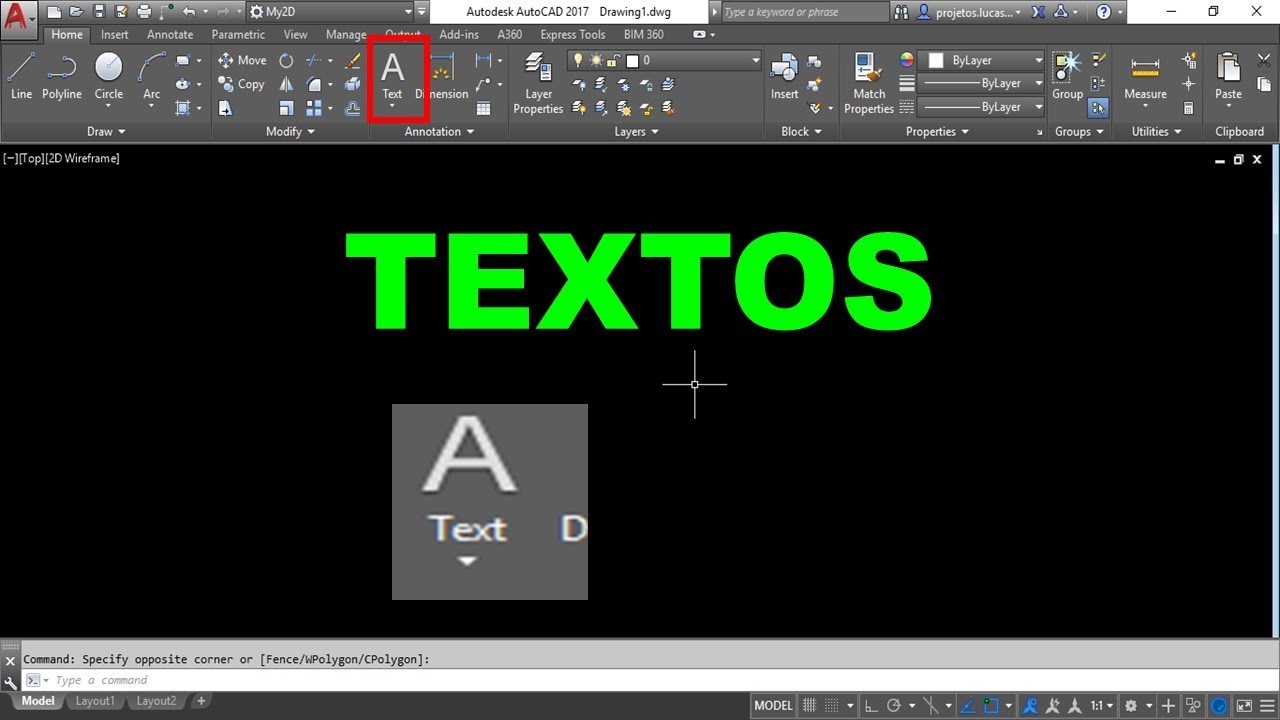Click the Save icon in quick access toolbar
The image size is (1280, 720).
[99, 12]
